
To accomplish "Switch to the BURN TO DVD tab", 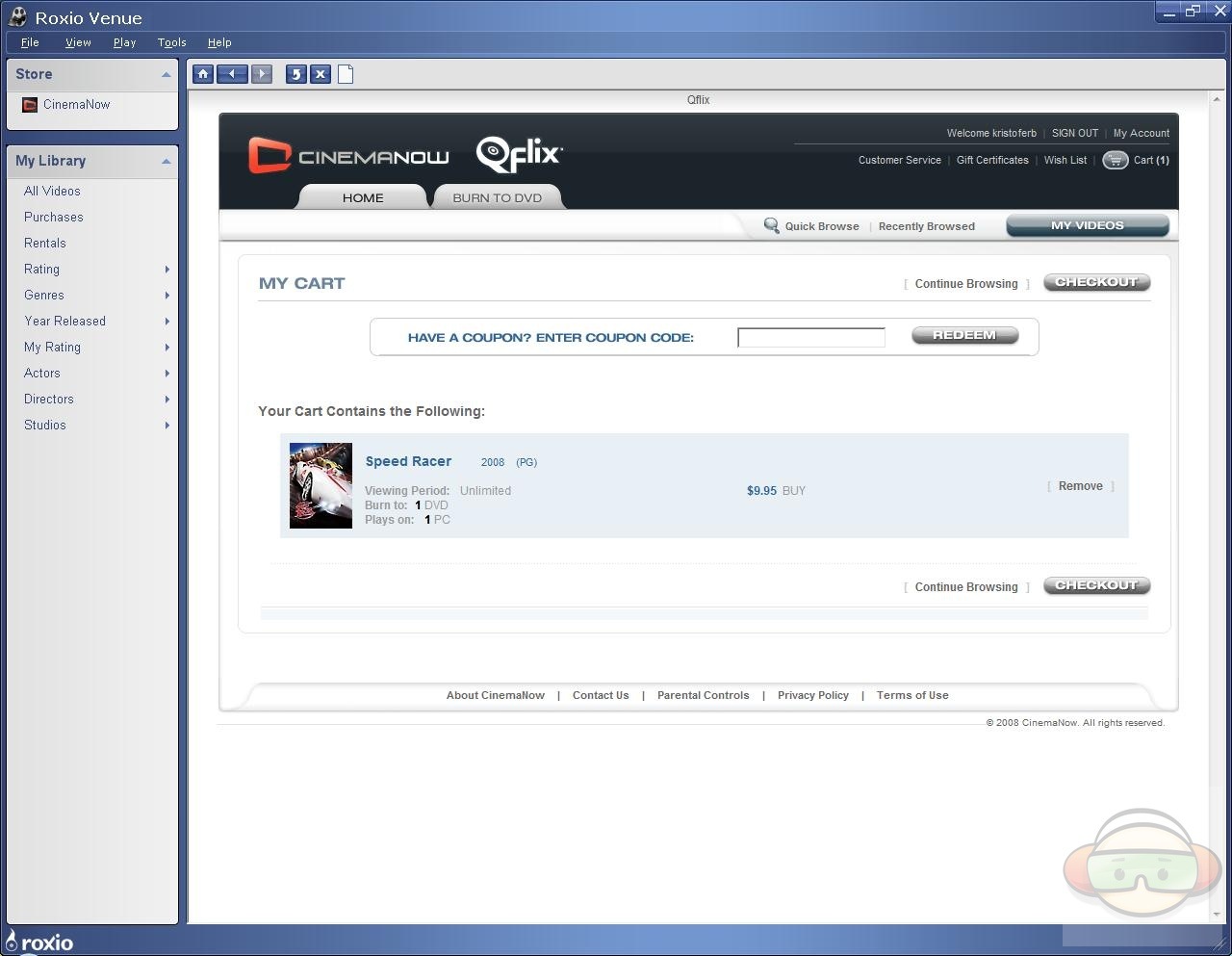I will pyautogui.click(x=497, y=197).
